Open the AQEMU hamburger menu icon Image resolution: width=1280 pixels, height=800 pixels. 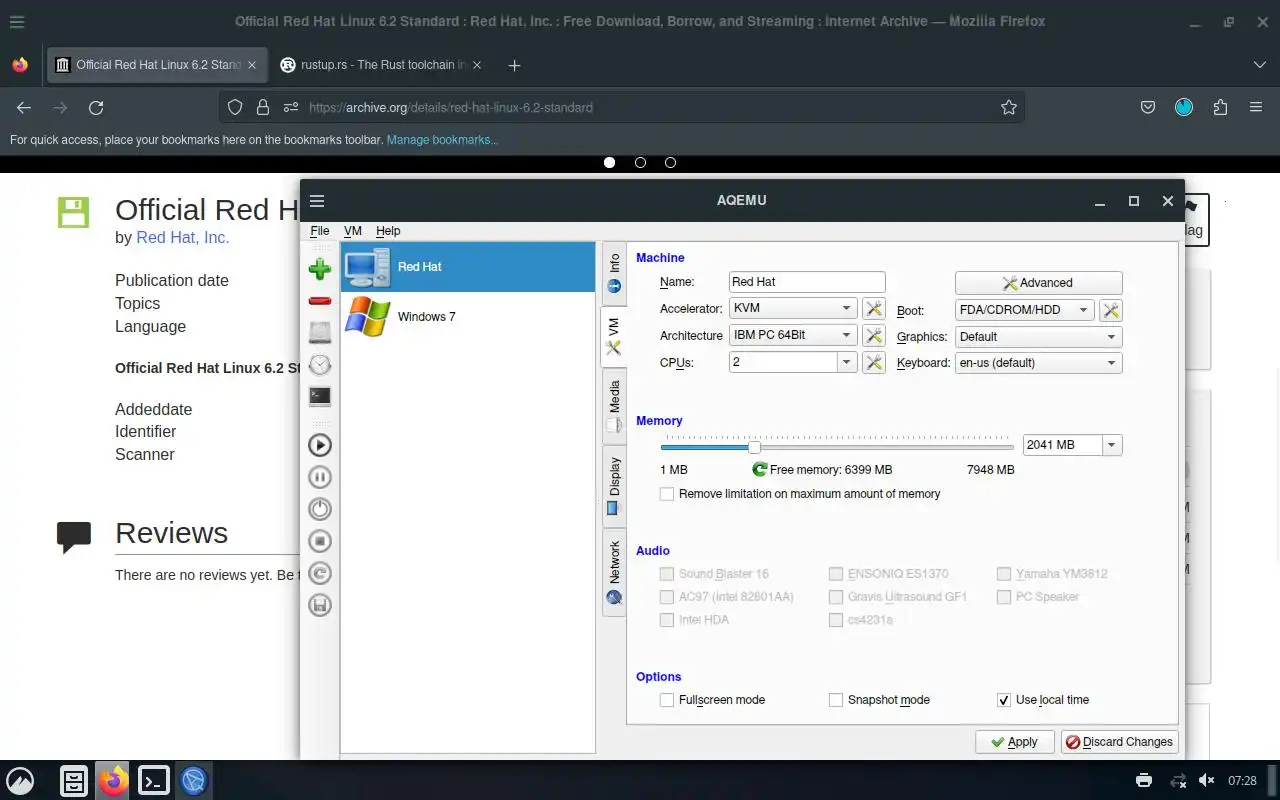click(317, 201)
